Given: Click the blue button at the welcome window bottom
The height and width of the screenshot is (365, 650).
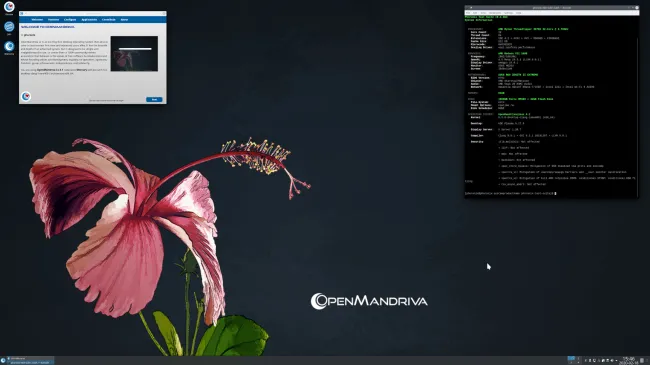Looking at the screenshot, I should coord(154,100).
